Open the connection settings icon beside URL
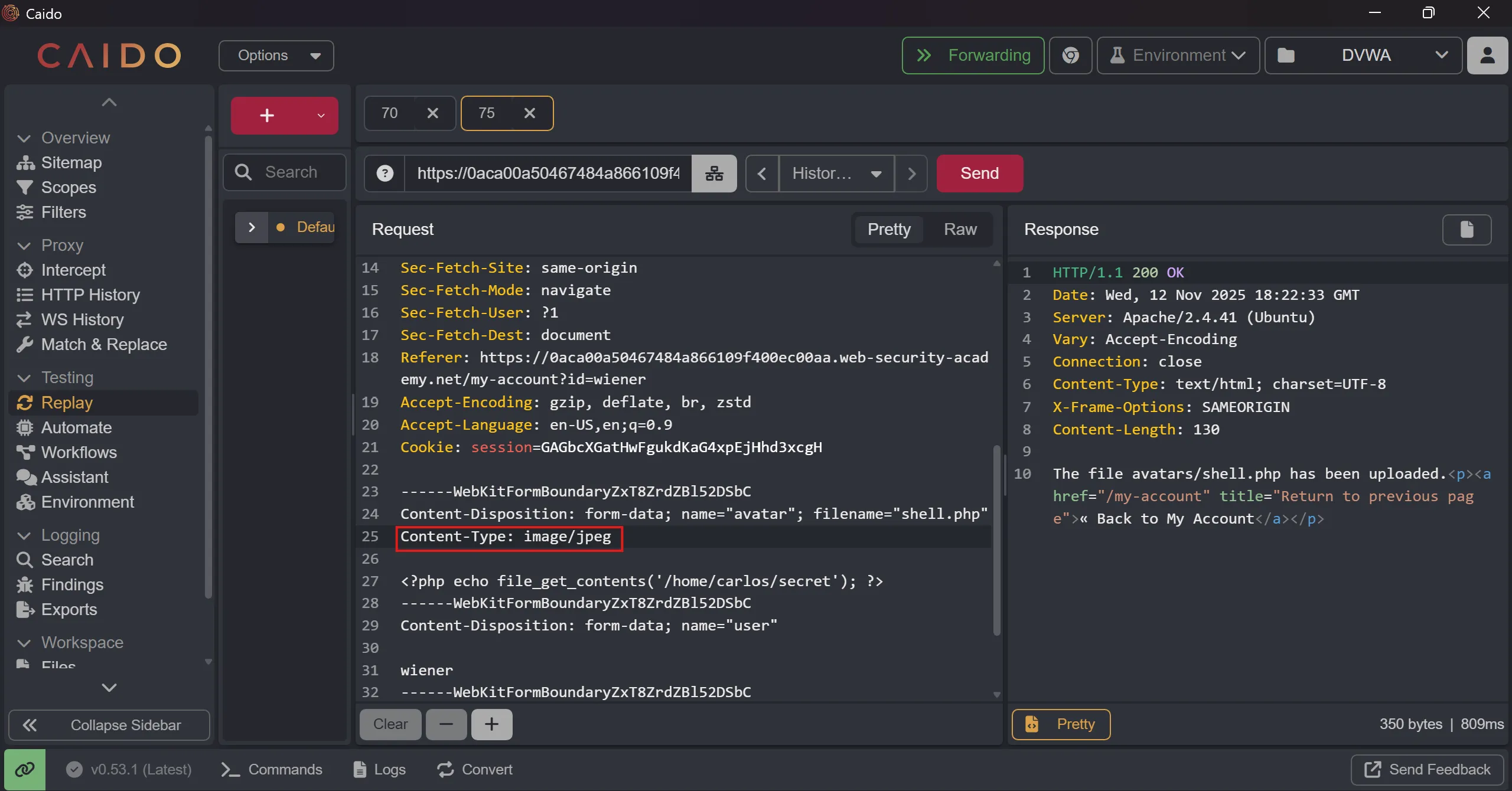The image size is (1512, 791). tap(714, 174)
